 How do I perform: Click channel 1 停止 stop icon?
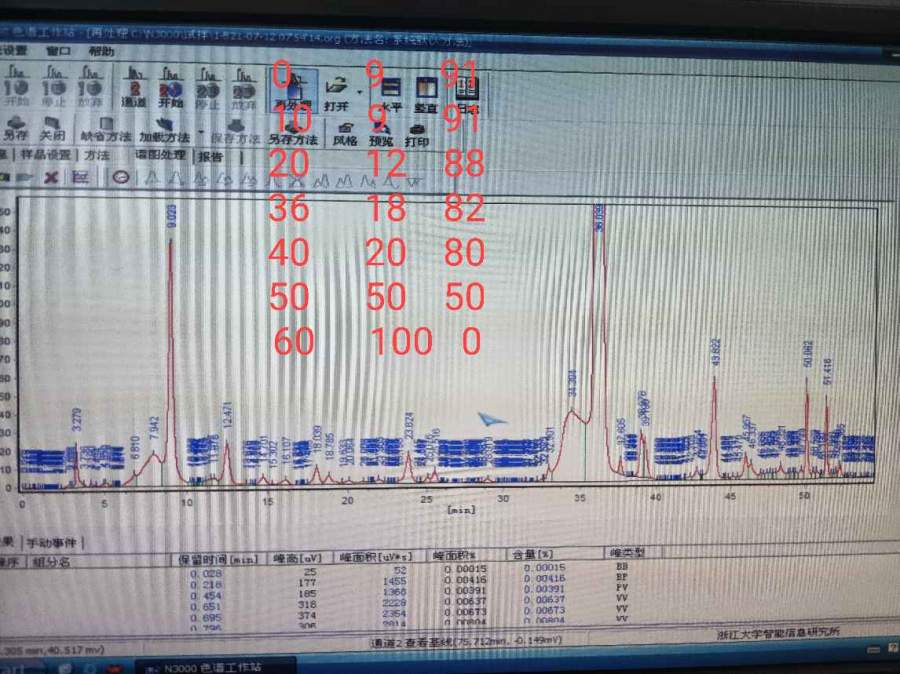point(53,85)
